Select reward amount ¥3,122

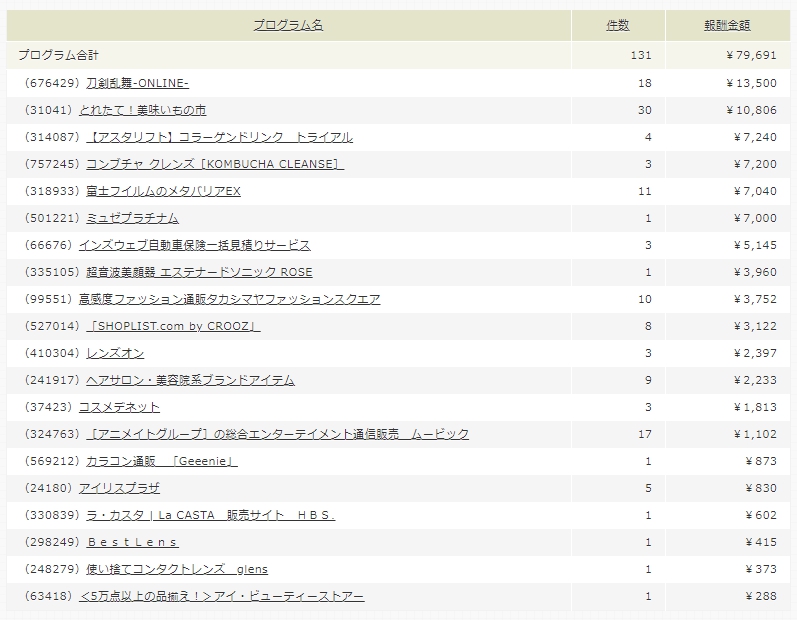[x=755, y=325]
